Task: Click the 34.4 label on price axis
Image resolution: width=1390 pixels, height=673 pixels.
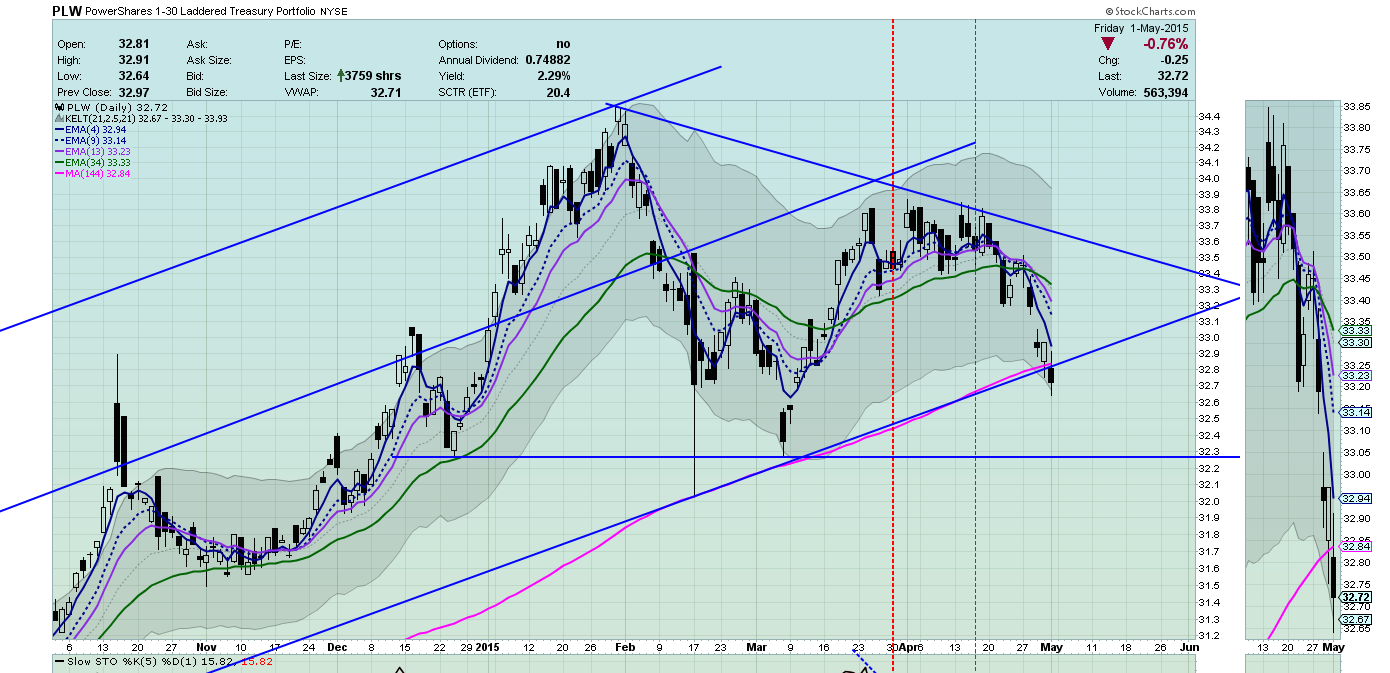Action: point(1210,115)
